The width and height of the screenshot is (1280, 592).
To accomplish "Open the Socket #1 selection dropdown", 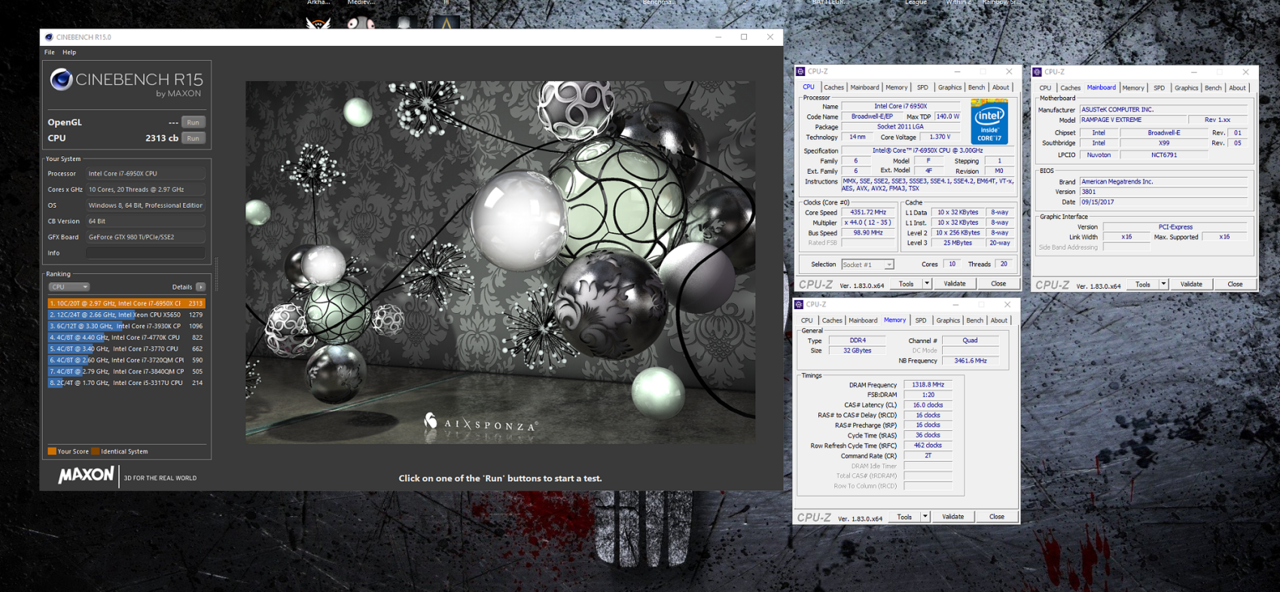I will pos(867,265).
